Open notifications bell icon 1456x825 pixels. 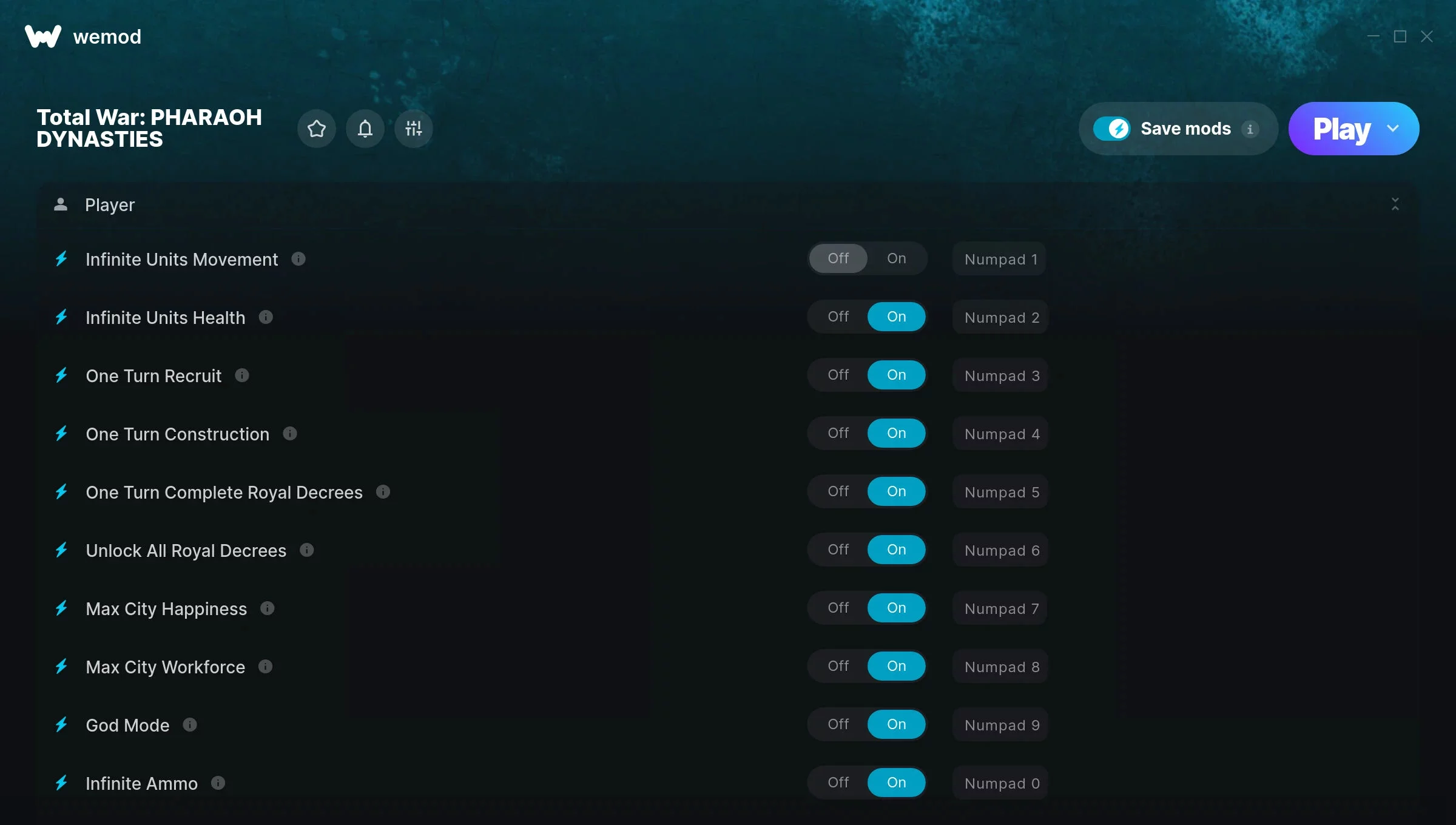click(365, 129)
